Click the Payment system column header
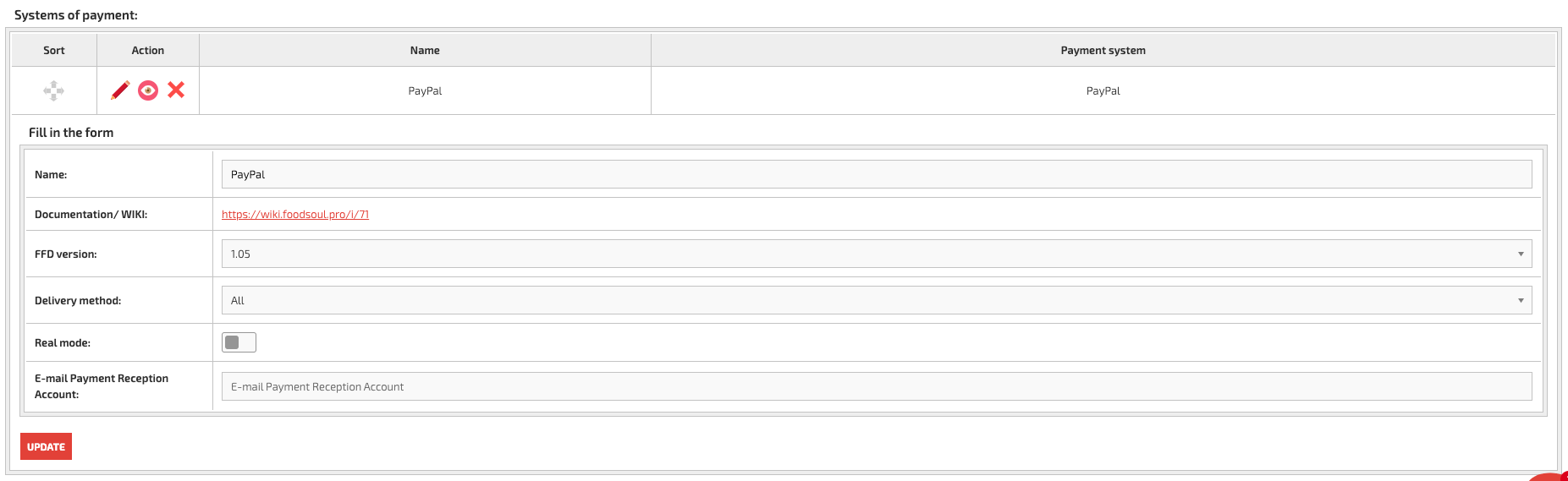The width and height of the screenshot is (1568, 481). coord(1103,50)
